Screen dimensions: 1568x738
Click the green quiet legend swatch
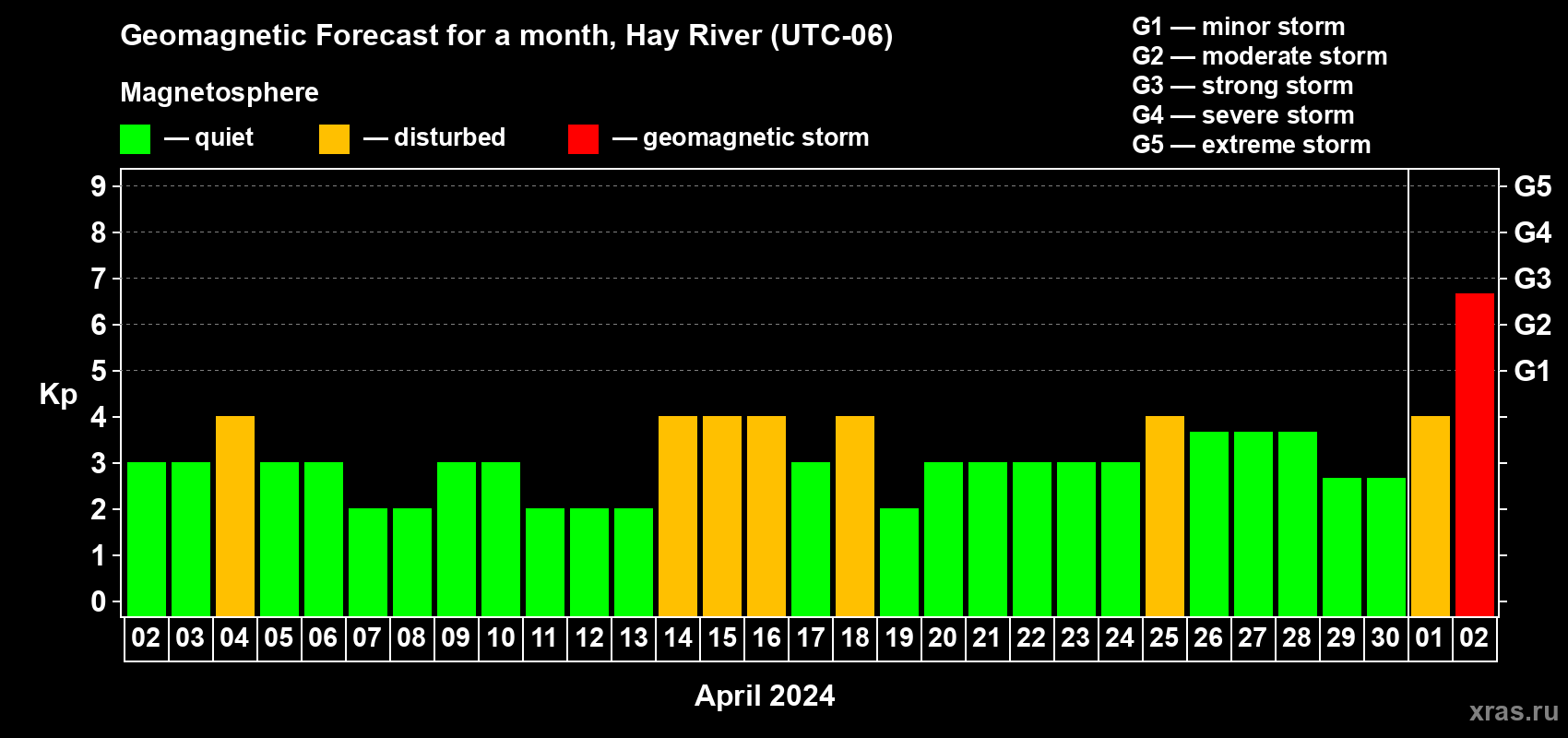(x=135, y=139)
